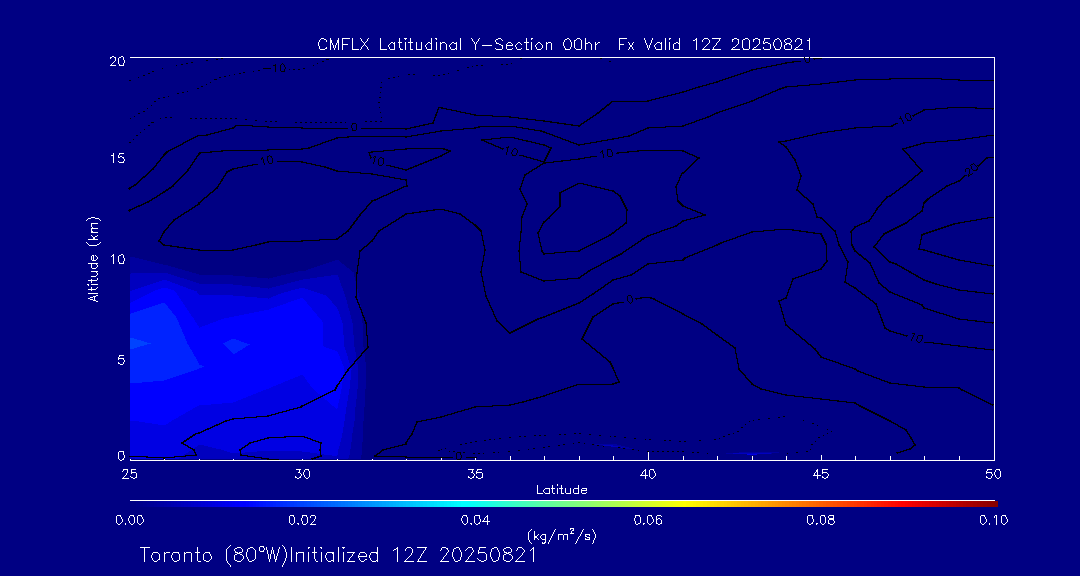
Task: Click the 'Fx Valid 12Z 20250821' text
Action: (716, 45)
